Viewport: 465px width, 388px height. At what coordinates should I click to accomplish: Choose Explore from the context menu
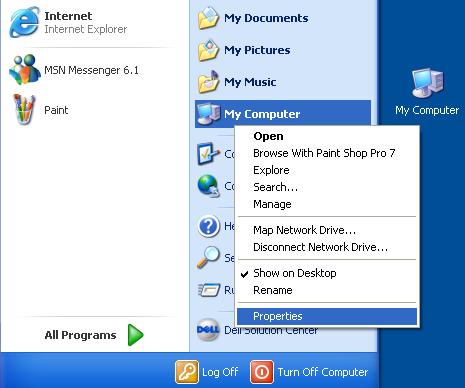click(327, 170)
